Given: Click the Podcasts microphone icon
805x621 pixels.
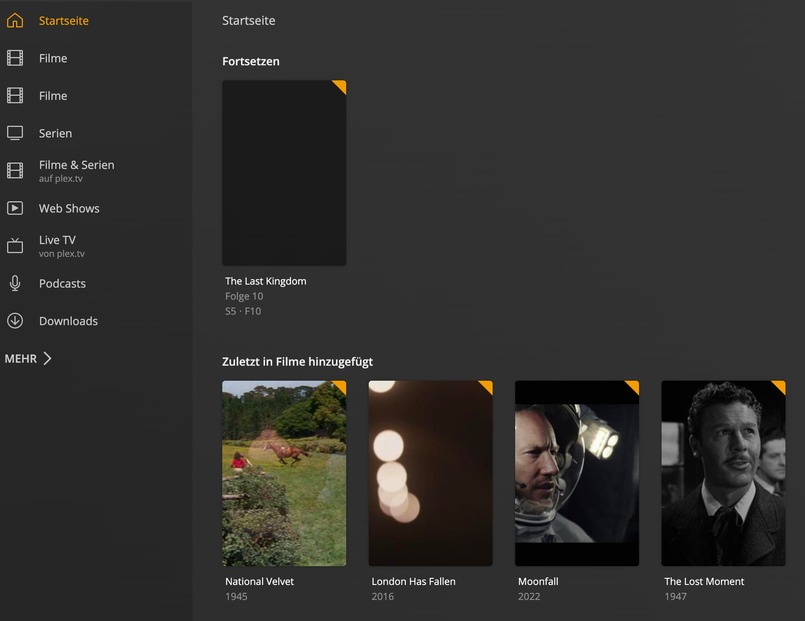Looking at the screenshot, I should (x=15, y=283).
